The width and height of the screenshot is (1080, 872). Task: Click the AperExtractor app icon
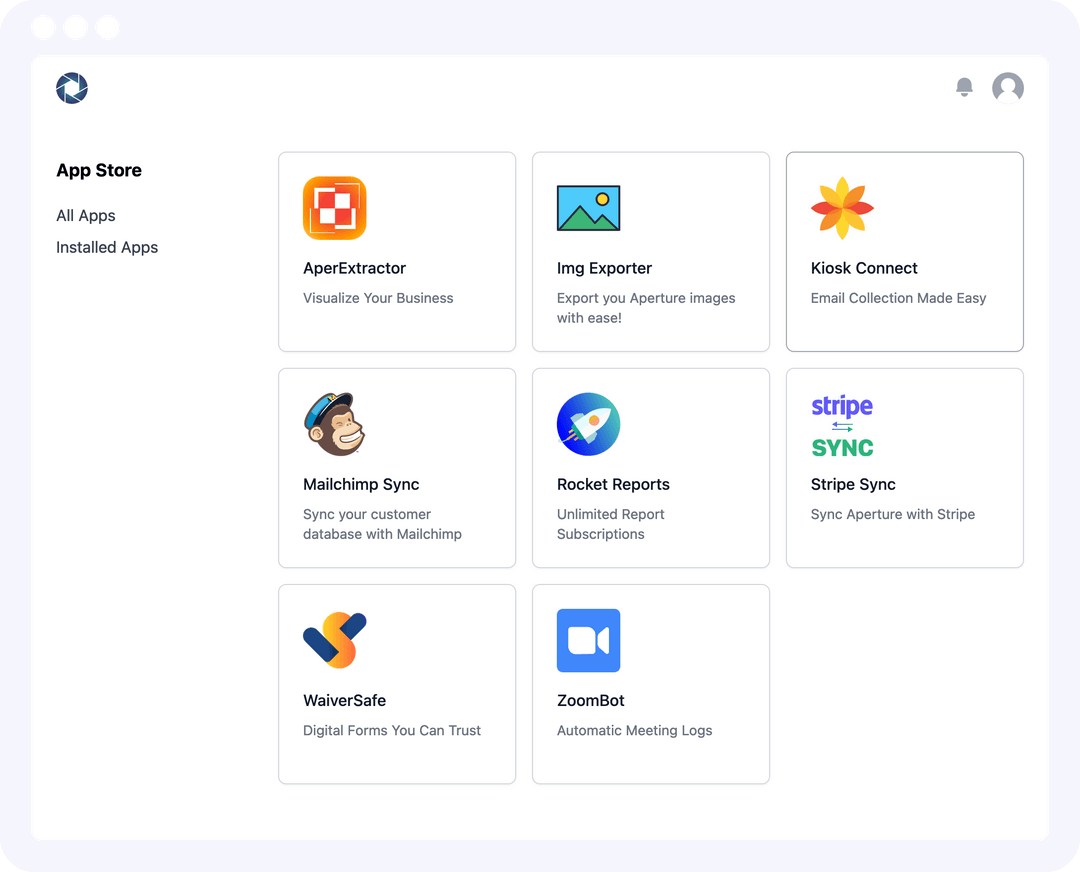335,208
